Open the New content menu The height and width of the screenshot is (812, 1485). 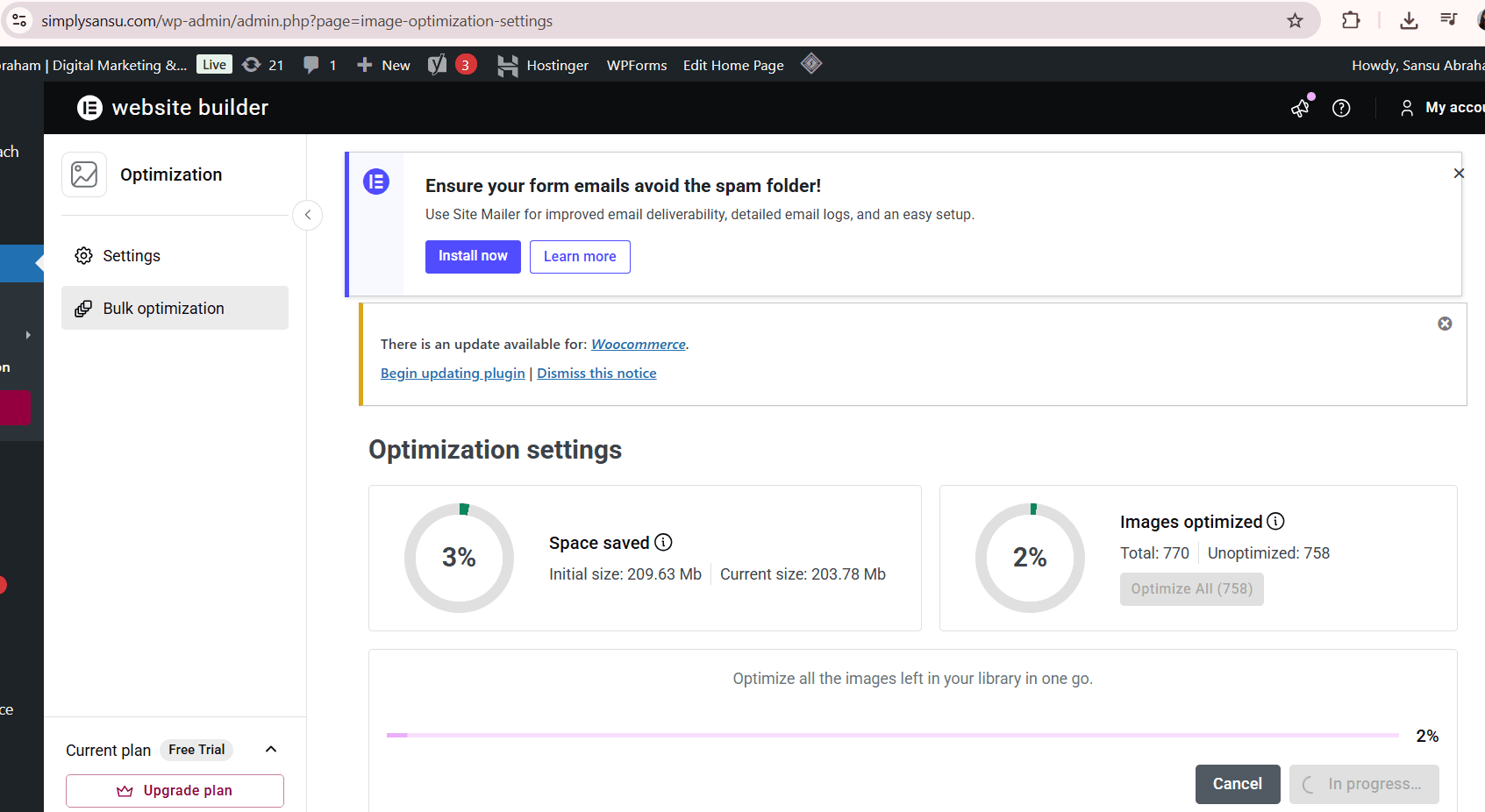(383, 65)
